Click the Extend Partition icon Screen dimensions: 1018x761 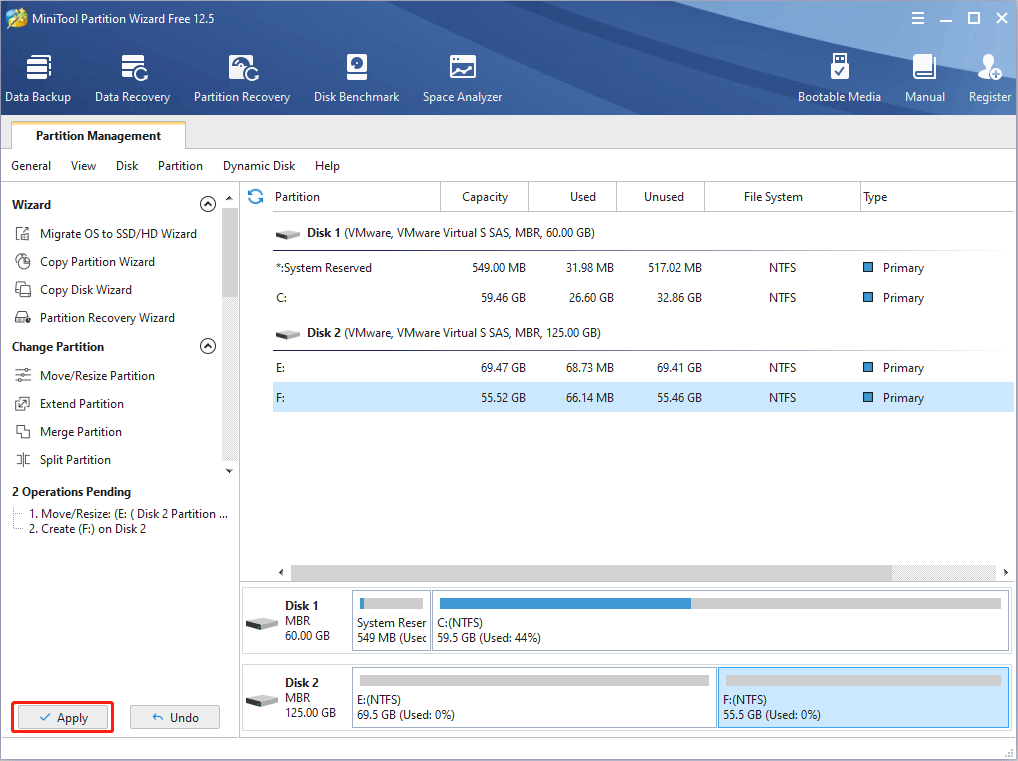pyautogui.click(x=23, y=404)
